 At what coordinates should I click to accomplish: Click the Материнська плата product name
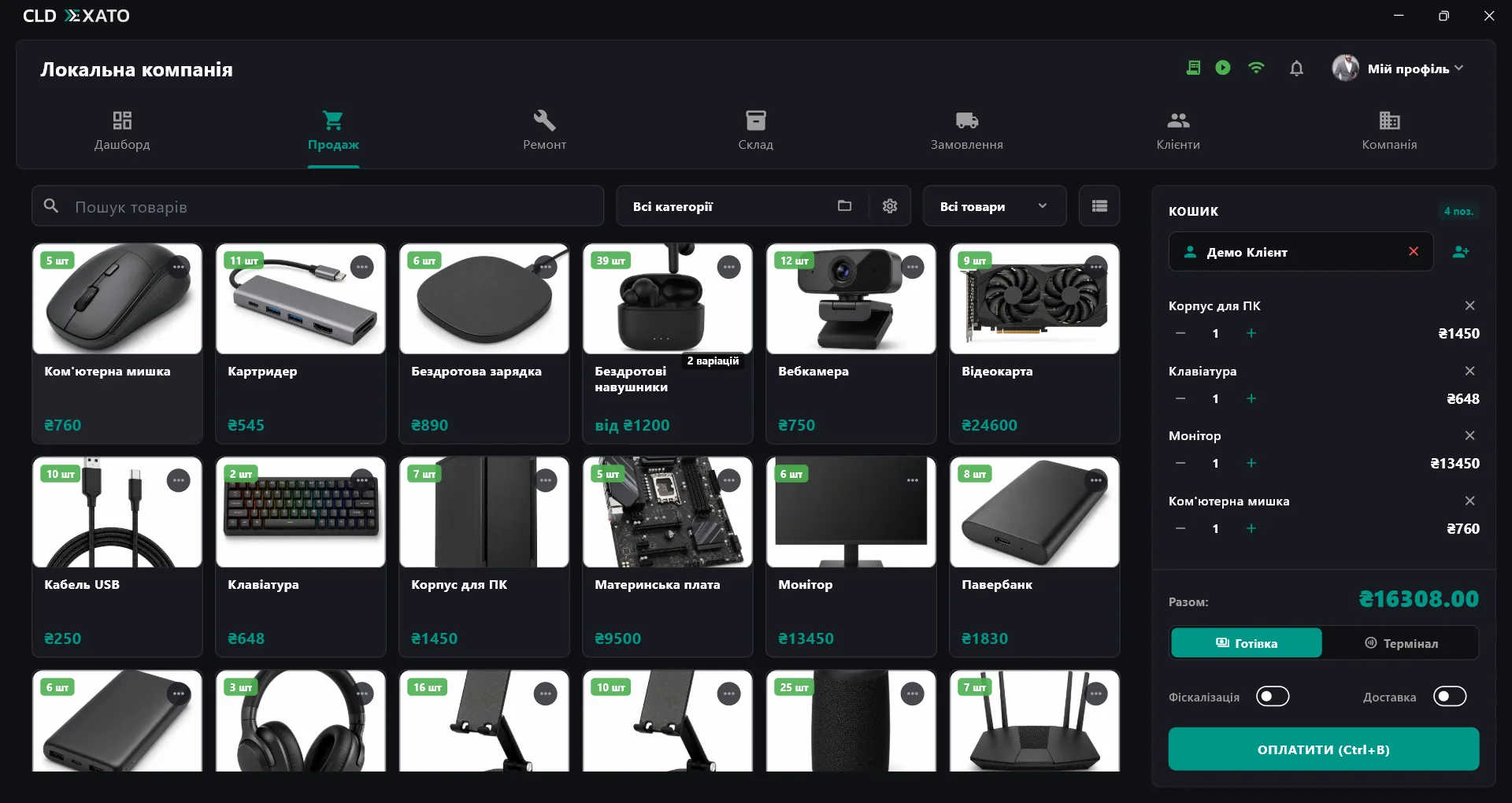[658, 584]
